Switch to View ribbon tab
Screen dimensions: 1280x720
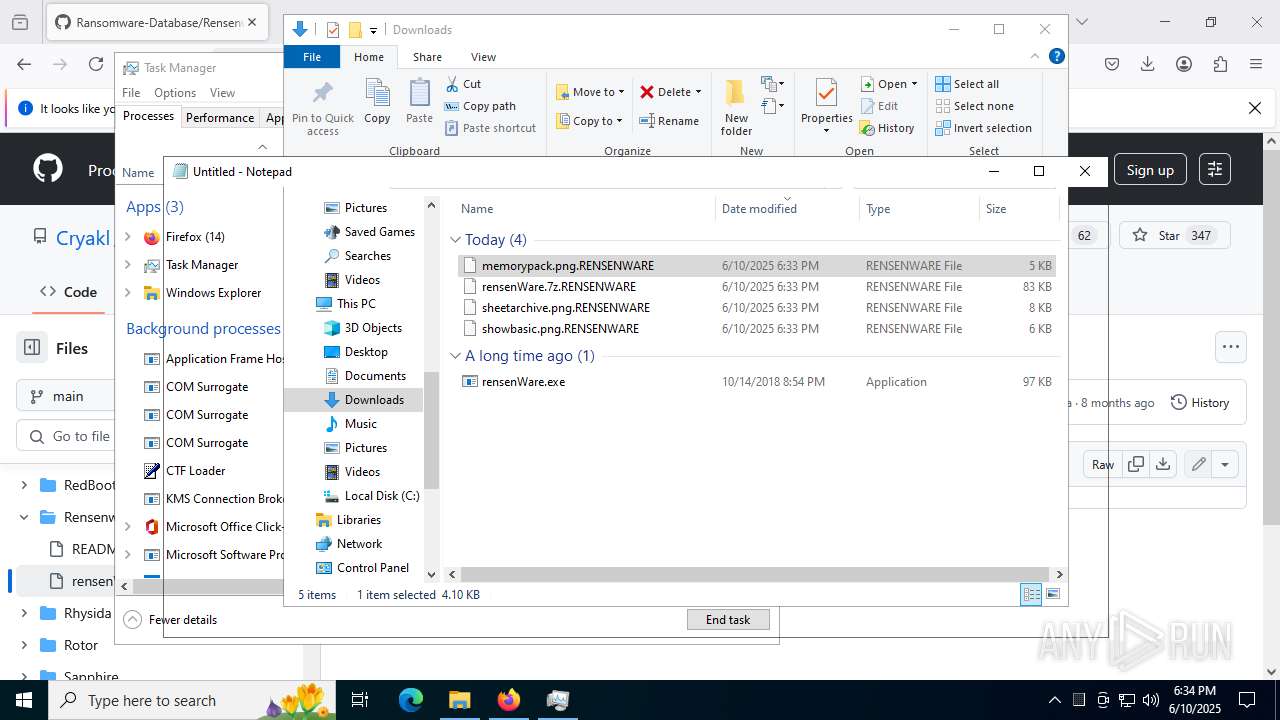(483, 57)
